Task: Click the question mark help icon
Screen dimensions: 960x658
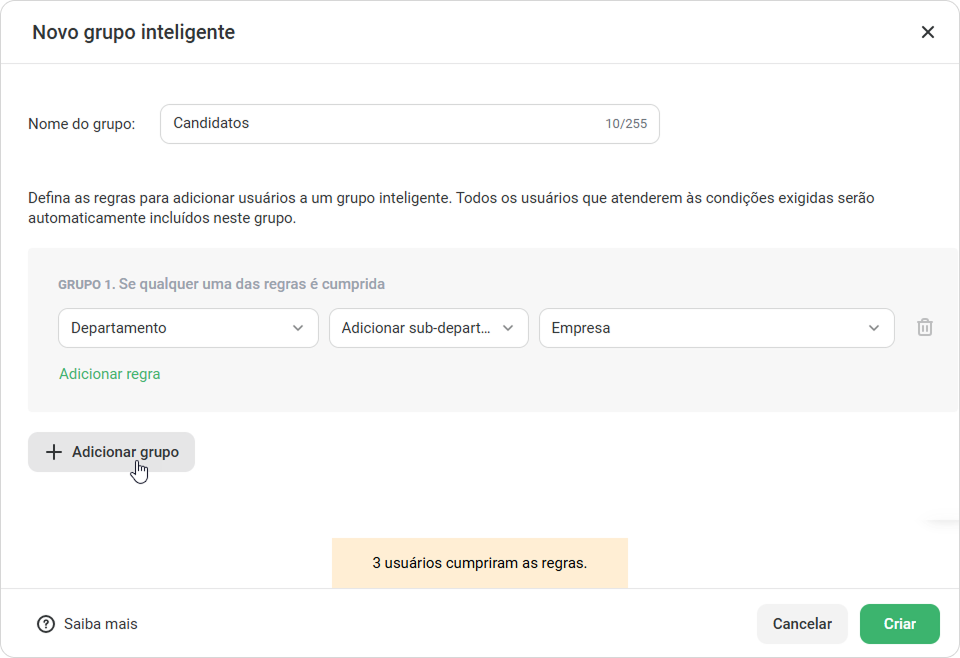Action: pos(46,624)
